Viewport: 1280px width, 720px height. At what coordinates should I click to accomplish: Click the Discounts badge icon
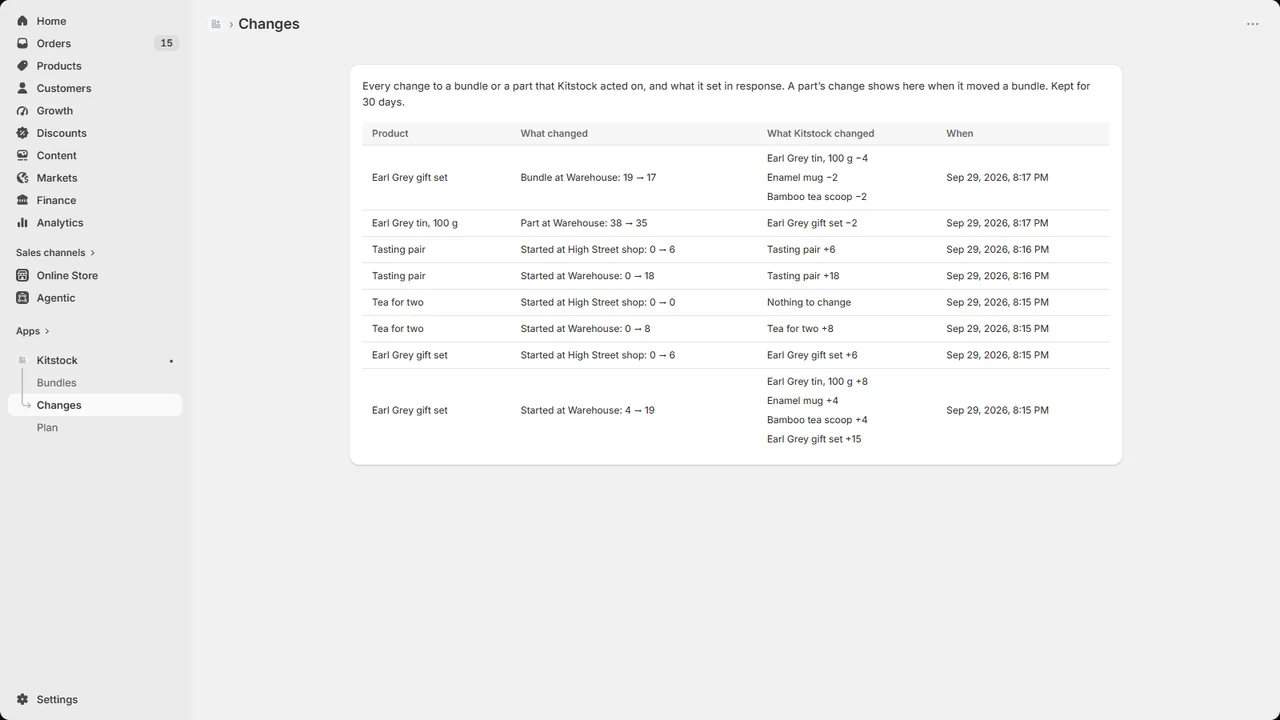coord(22,133)
